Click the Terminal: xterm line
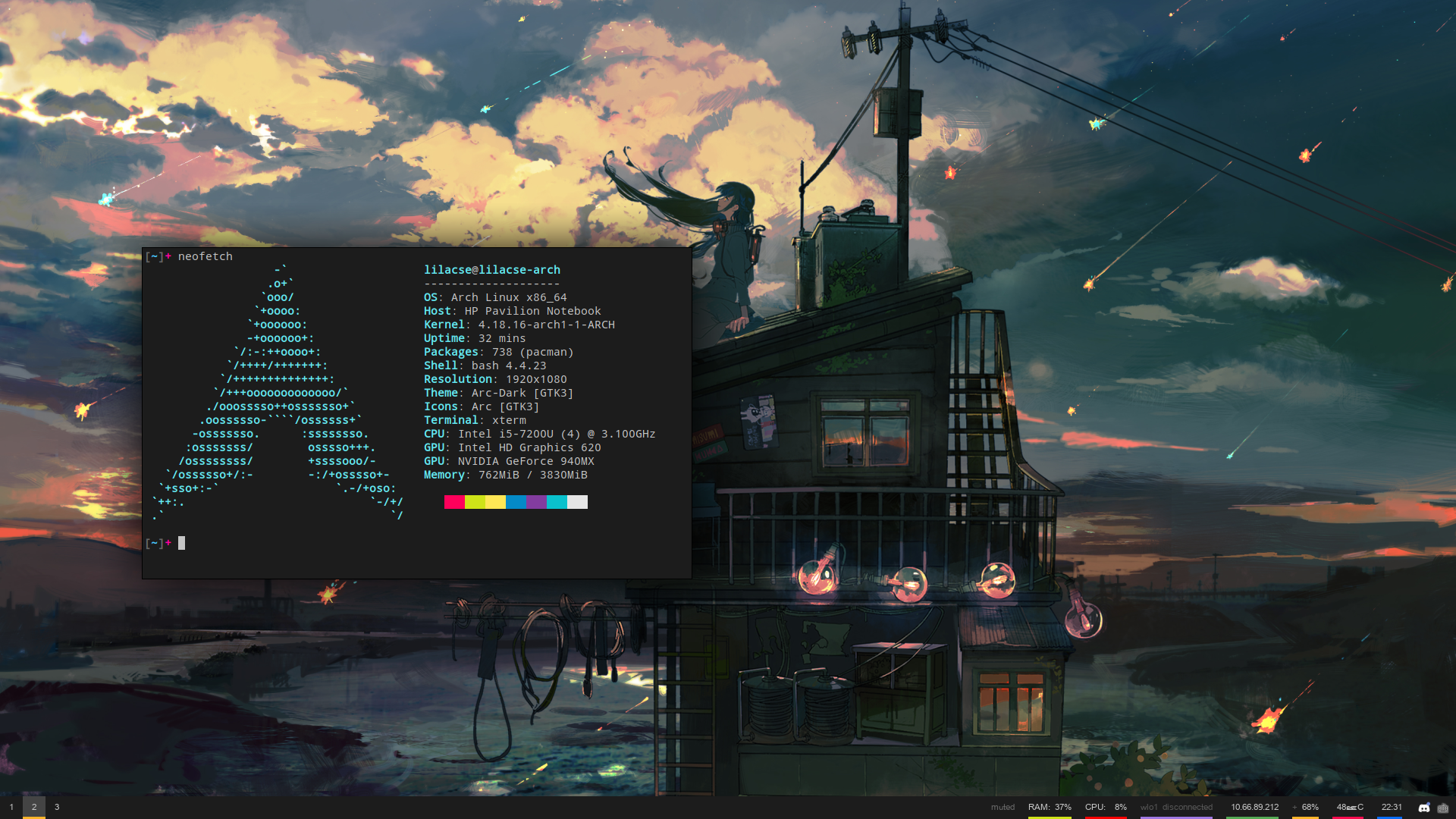 click(475, 420)
